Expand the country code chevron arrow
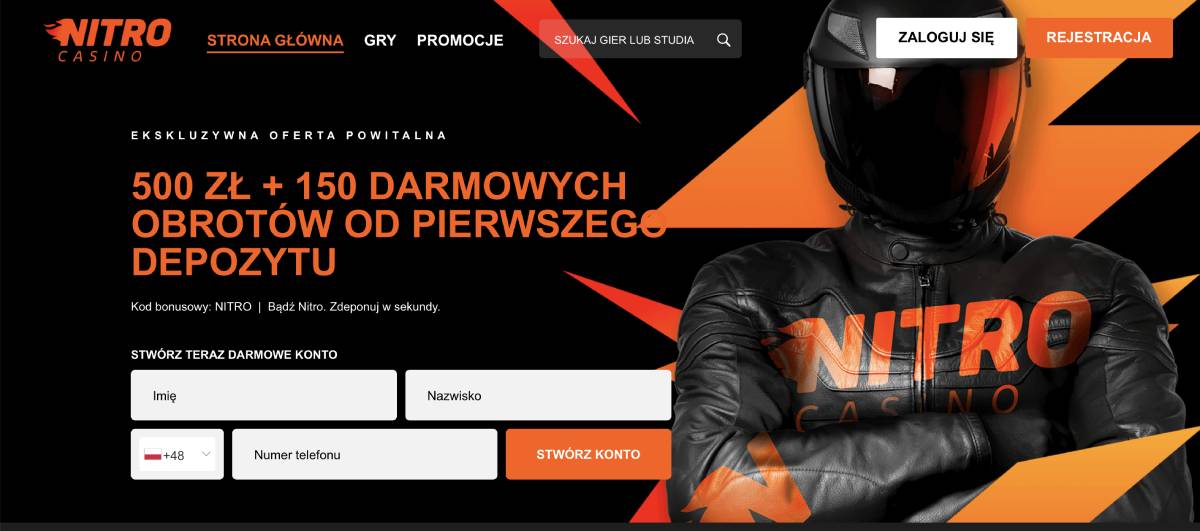Image resolution: width=1200 pixels, height=531 pixels. (206, 454)
